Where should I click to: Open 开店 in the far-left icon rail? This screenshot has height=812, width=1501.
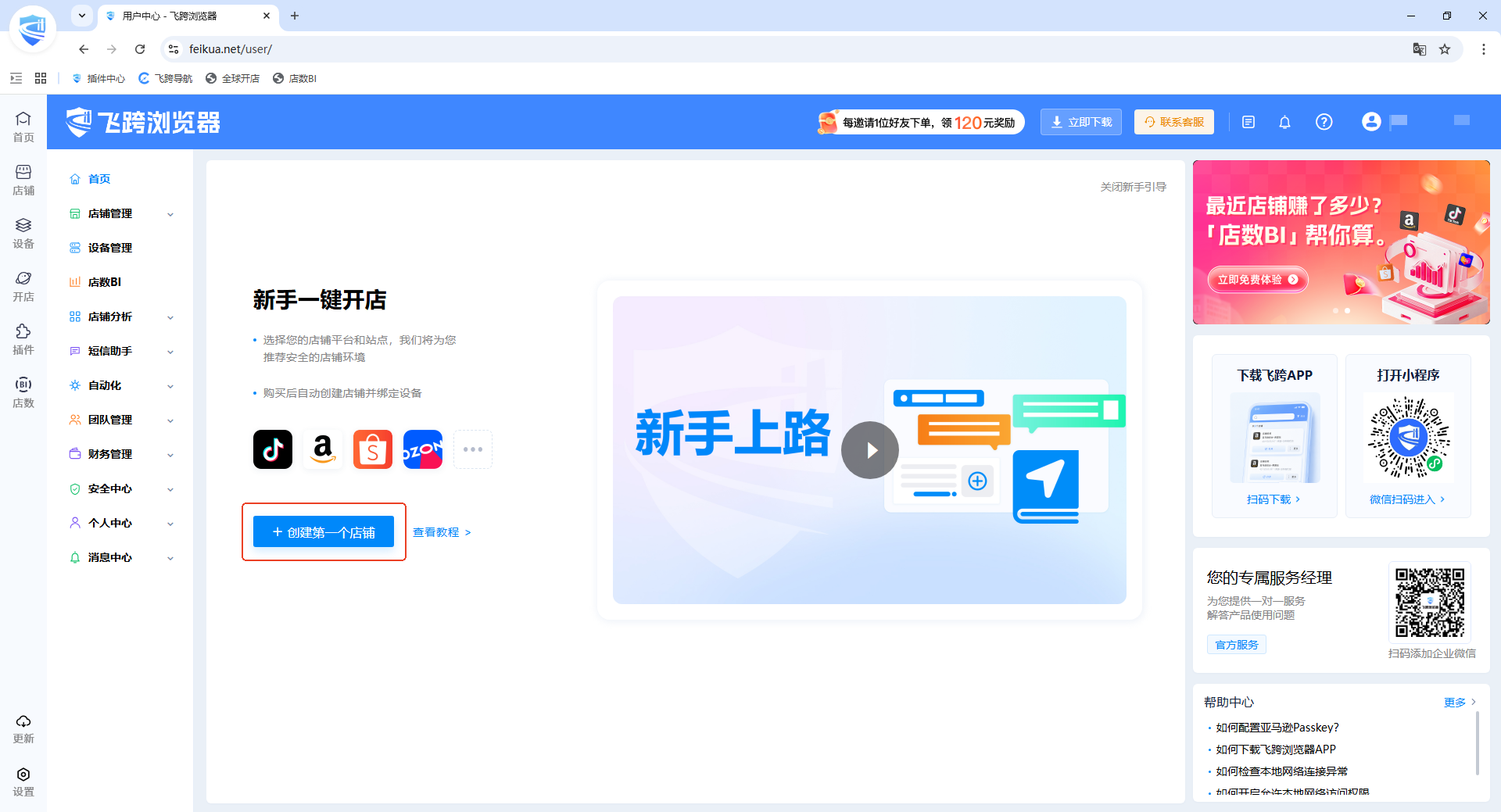[23, 286]
